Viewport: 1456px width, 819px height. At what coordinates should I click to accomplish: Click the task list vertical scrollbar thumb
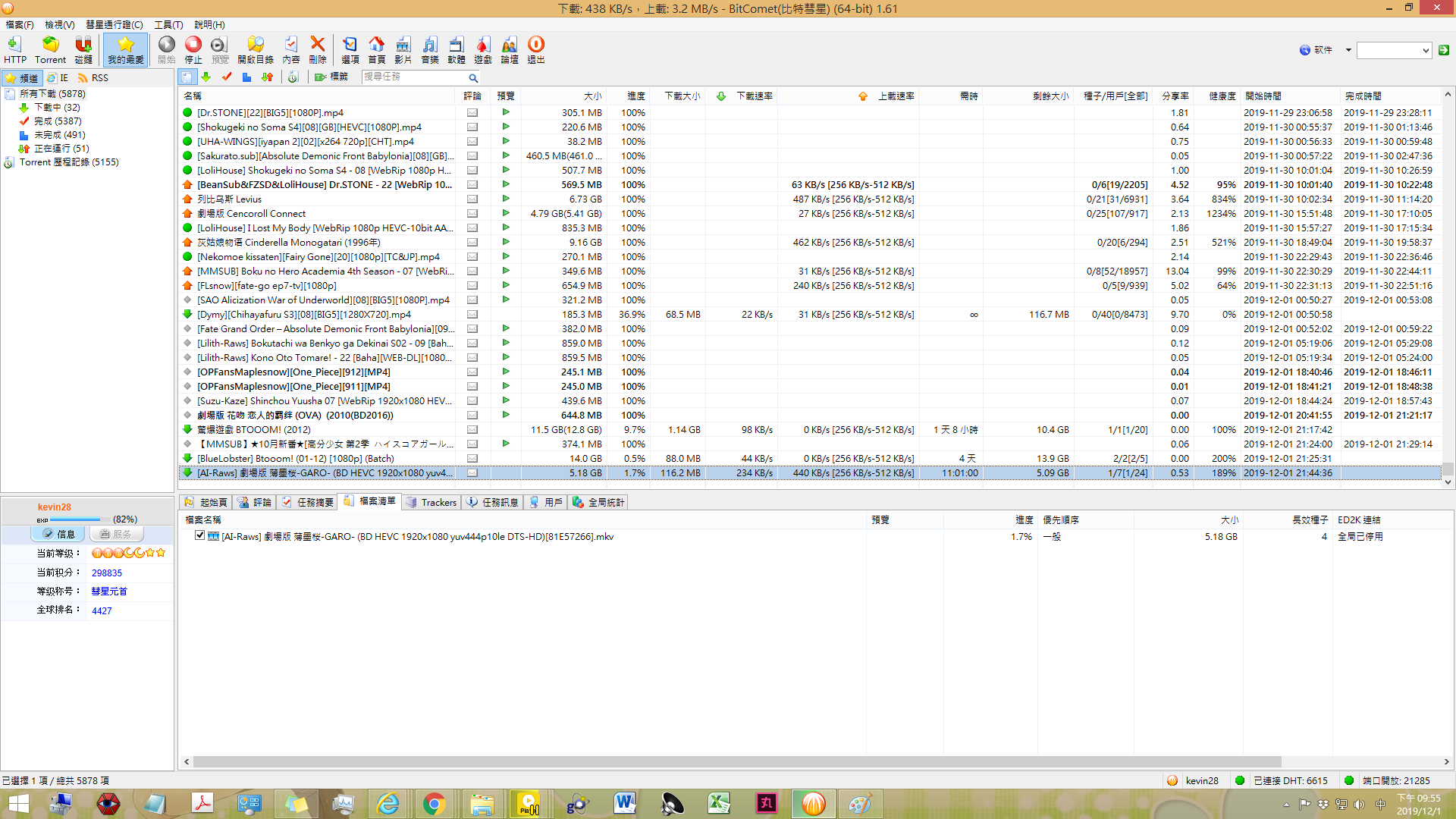coord(1448,469)
